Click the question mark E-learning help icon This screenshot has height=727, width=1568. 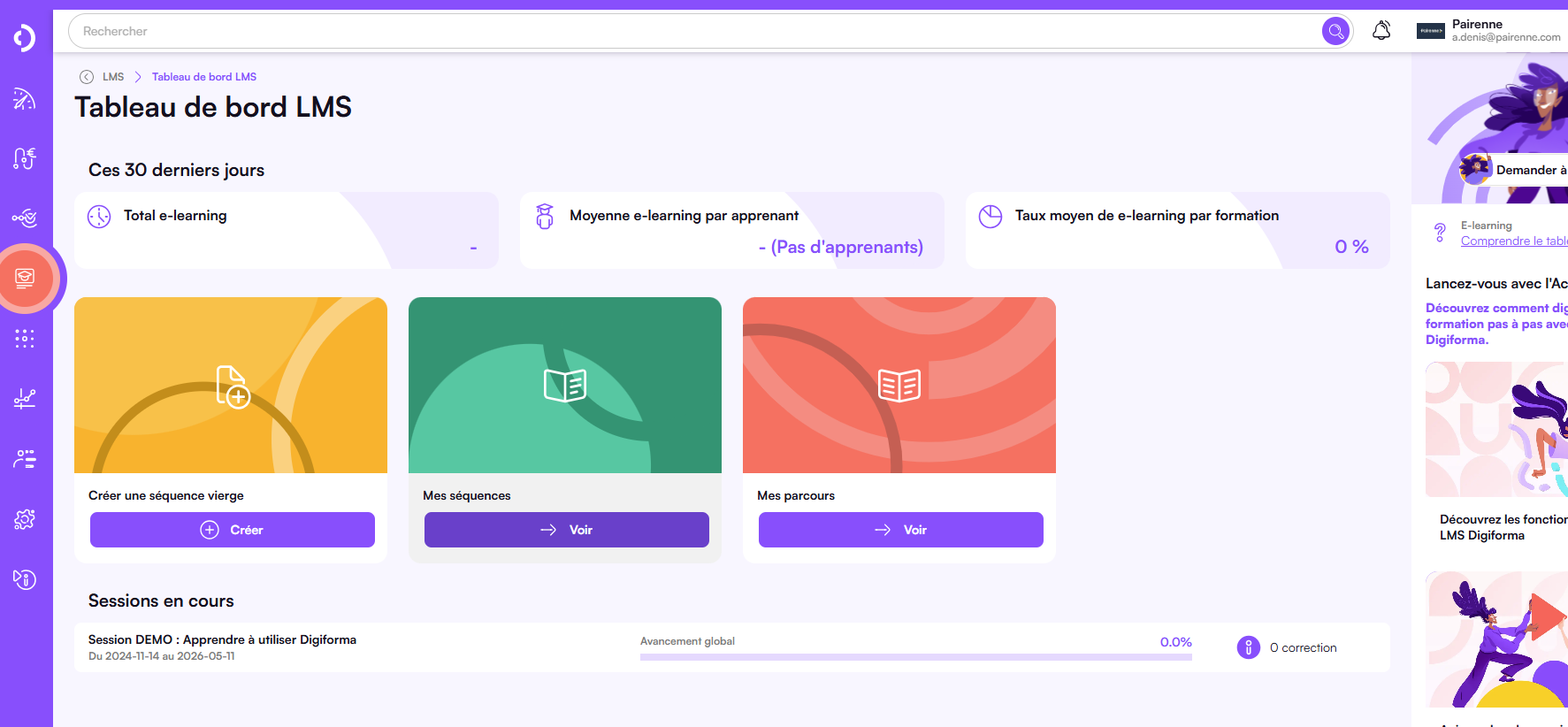point(1440,233)
